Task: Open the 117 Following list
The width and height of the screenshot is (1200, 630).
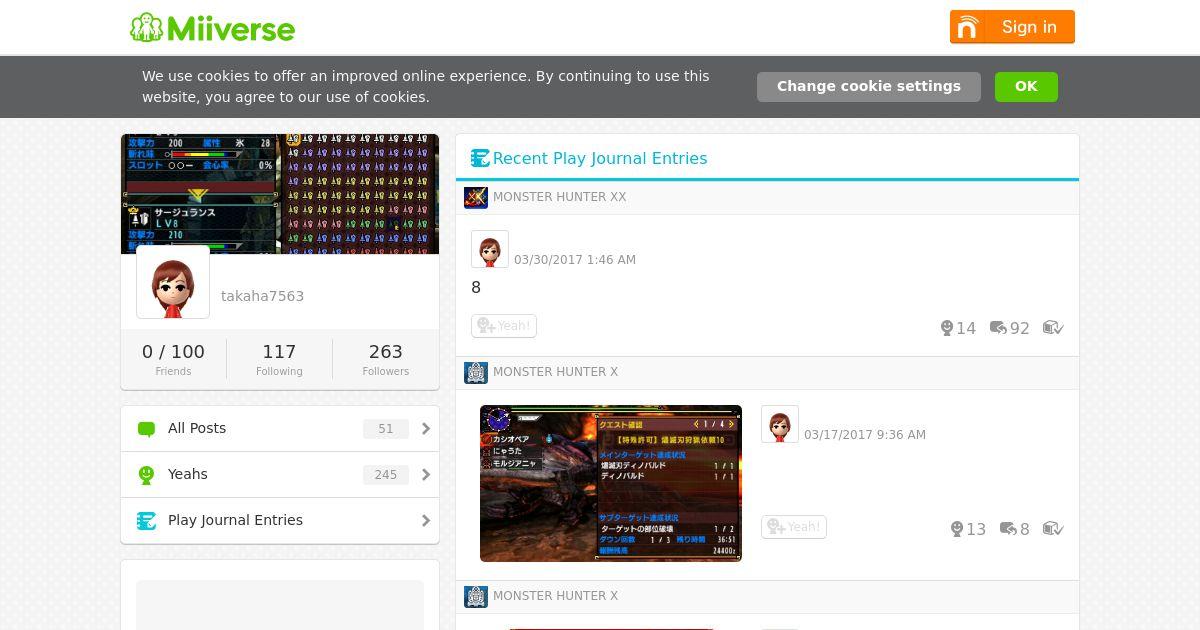Action: click(279, 359)
